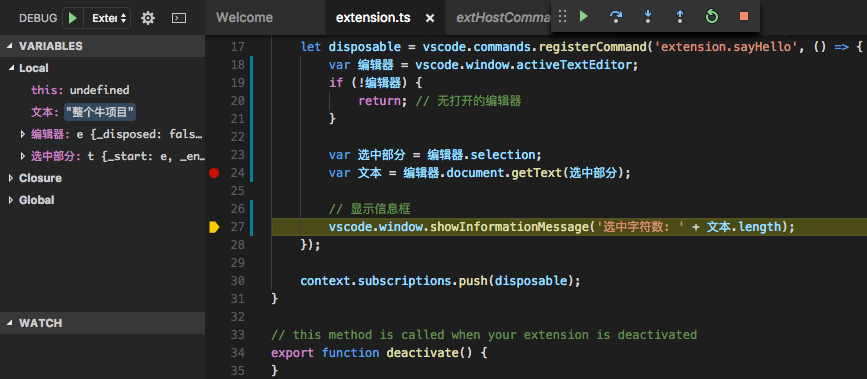Stop debugging with the red square
Viewport: 867px width, 379px height.
click(744, 17)
